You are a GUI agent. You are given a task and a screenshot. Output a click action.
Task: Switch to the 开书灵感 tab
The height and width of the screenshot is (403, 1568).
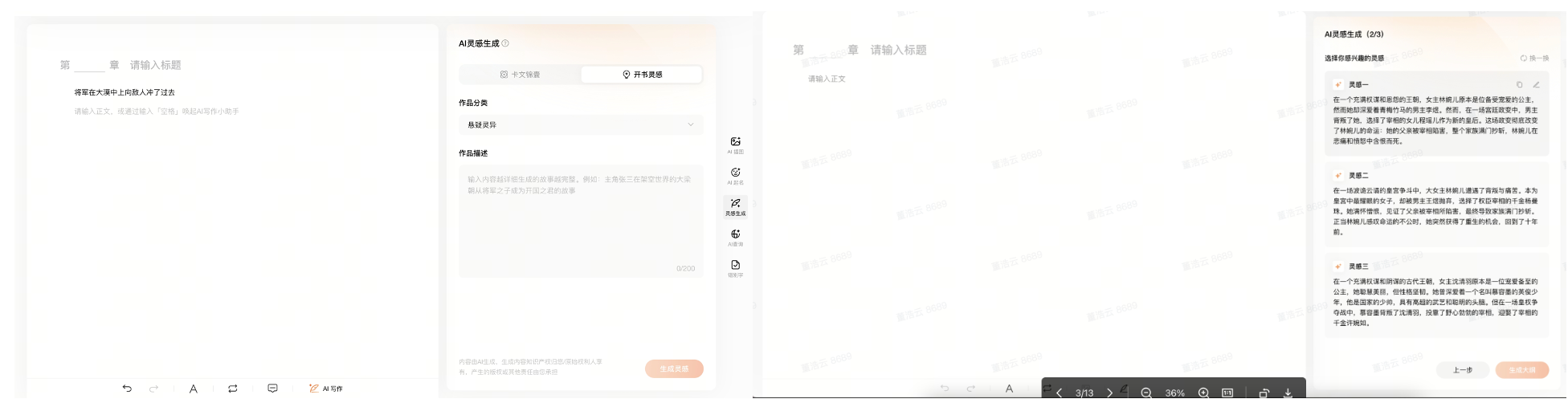642,75
